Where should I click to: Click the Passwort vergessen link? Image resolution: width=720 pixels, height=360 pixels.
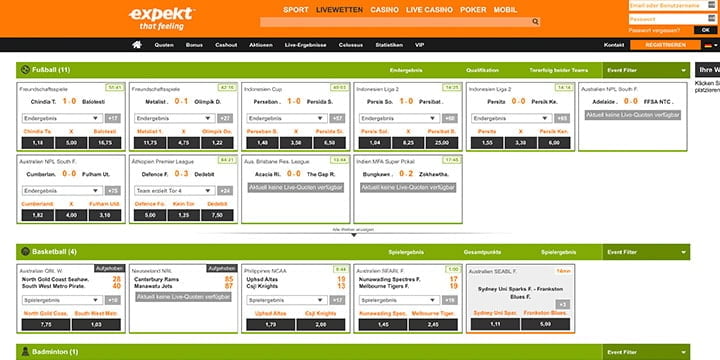coord(655,30)
